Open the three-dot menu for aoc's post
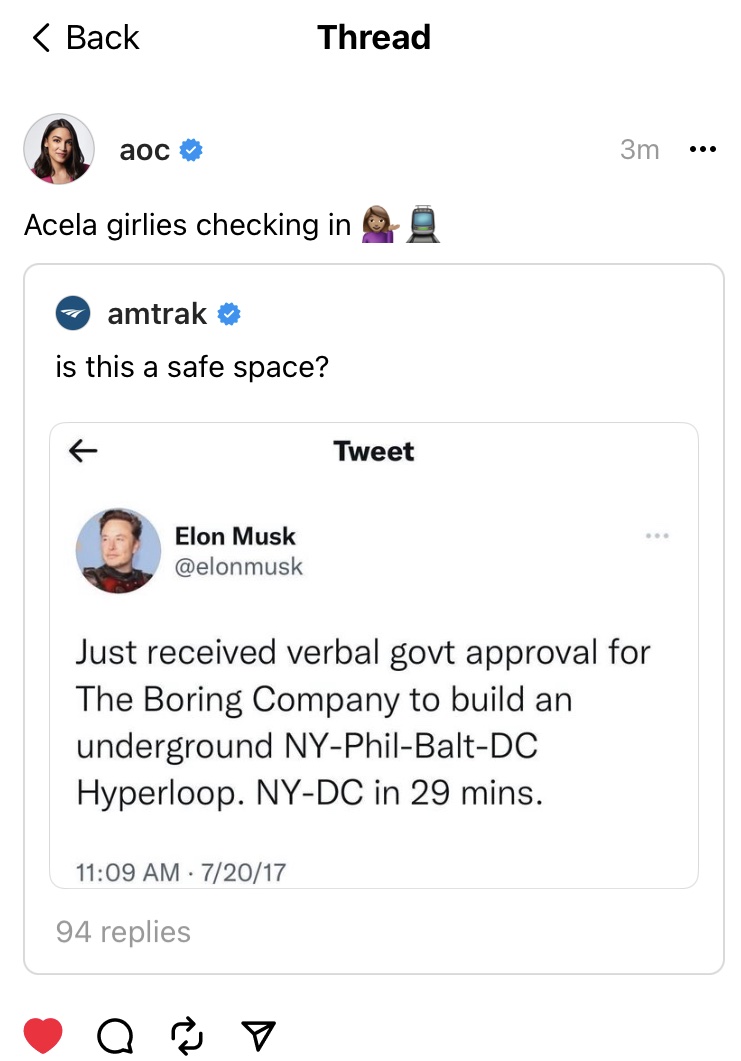Viewport: 741px width, 1061px height. coord(703,150)
